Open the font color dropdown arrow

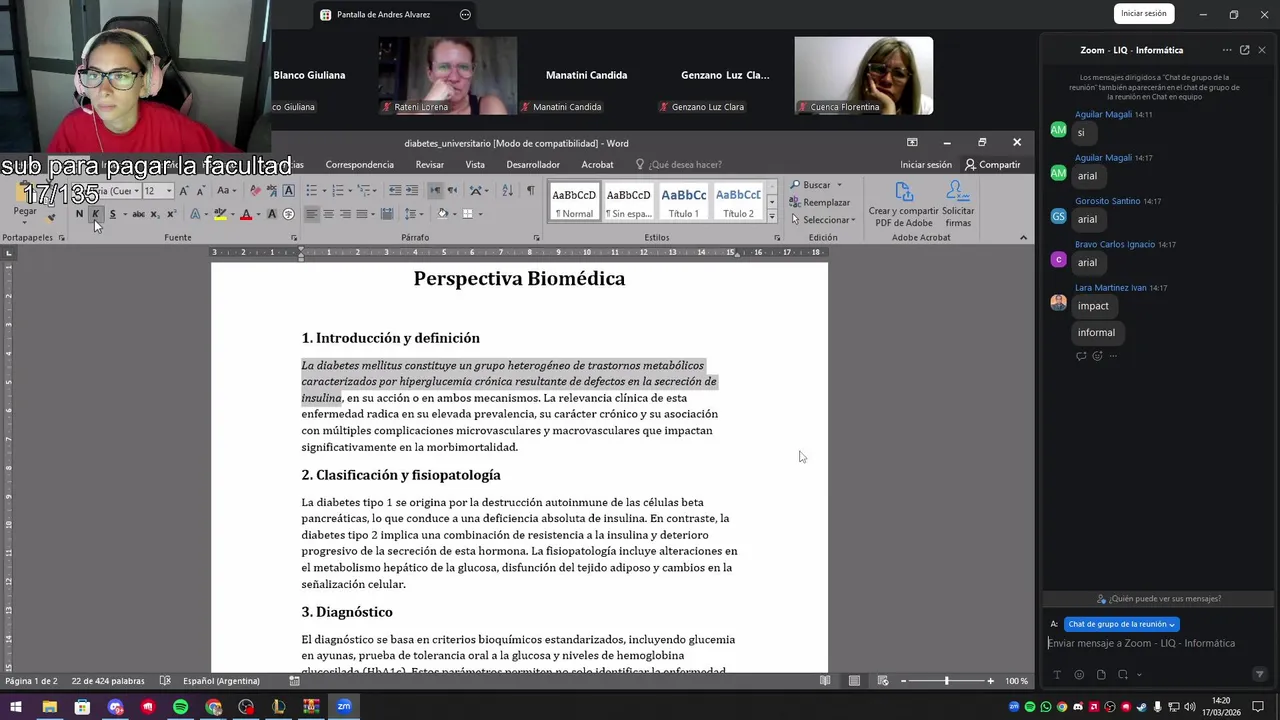(x=257, y=214)
